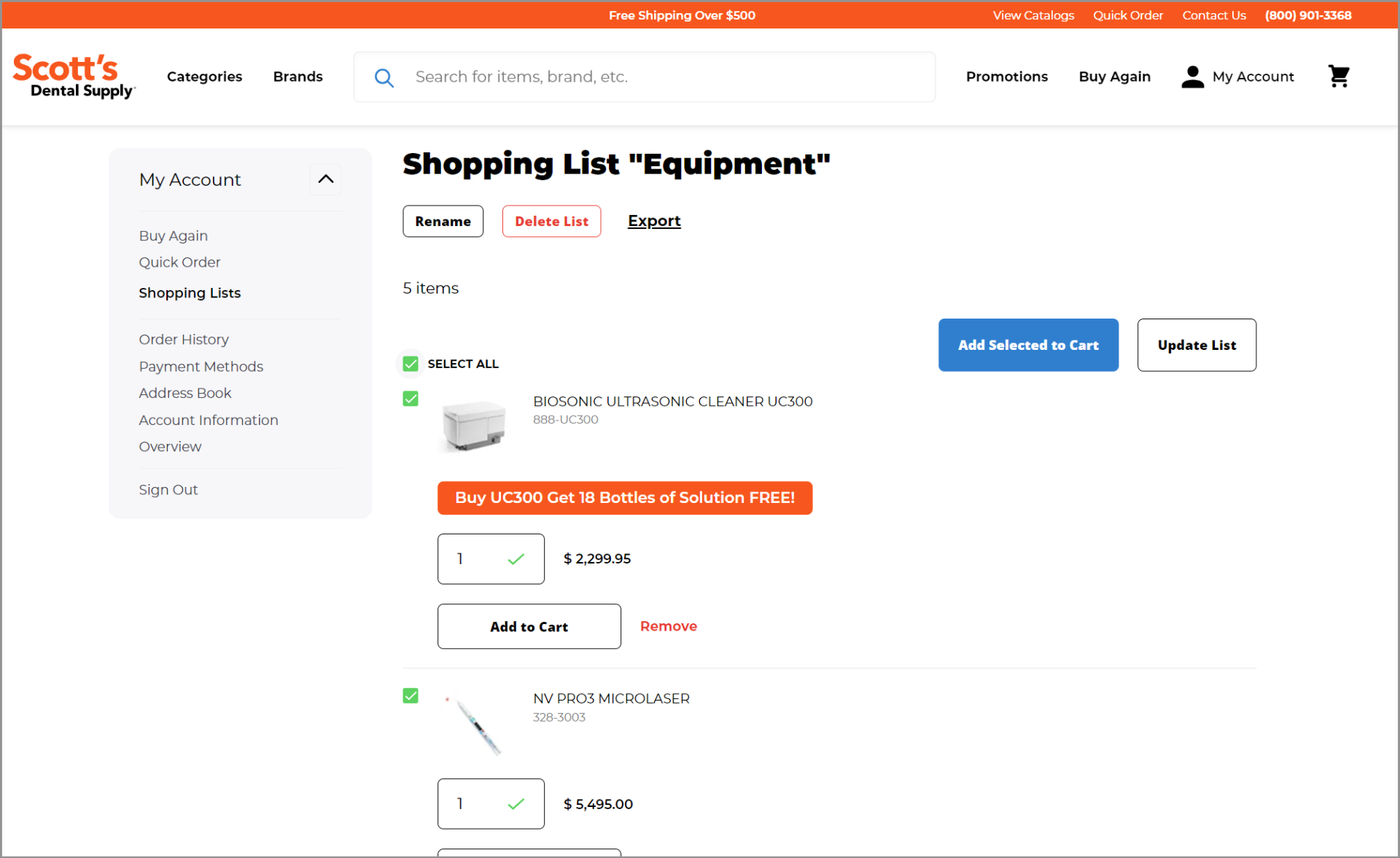Open Payment Methods in sidebar
1400x858 pixels.
coord(201,367)
